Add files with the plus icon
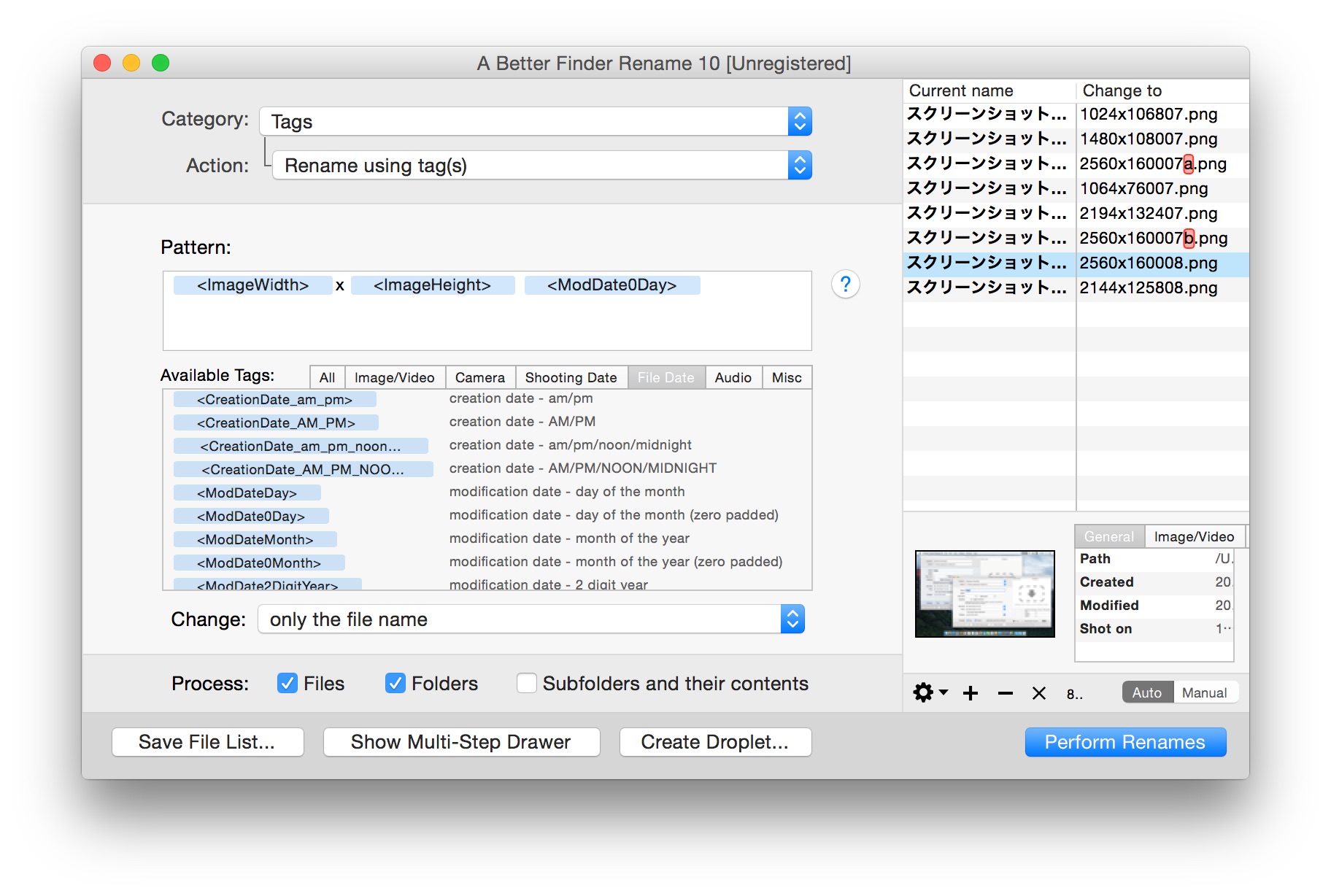Image resolution: width=1331 pixels, height=896 pixels. [x=970, y=693]
